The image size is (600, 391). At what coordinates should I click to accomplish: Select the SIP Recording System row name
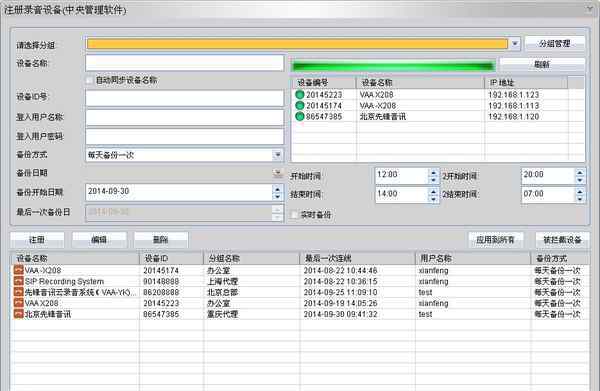click(64, 281)
